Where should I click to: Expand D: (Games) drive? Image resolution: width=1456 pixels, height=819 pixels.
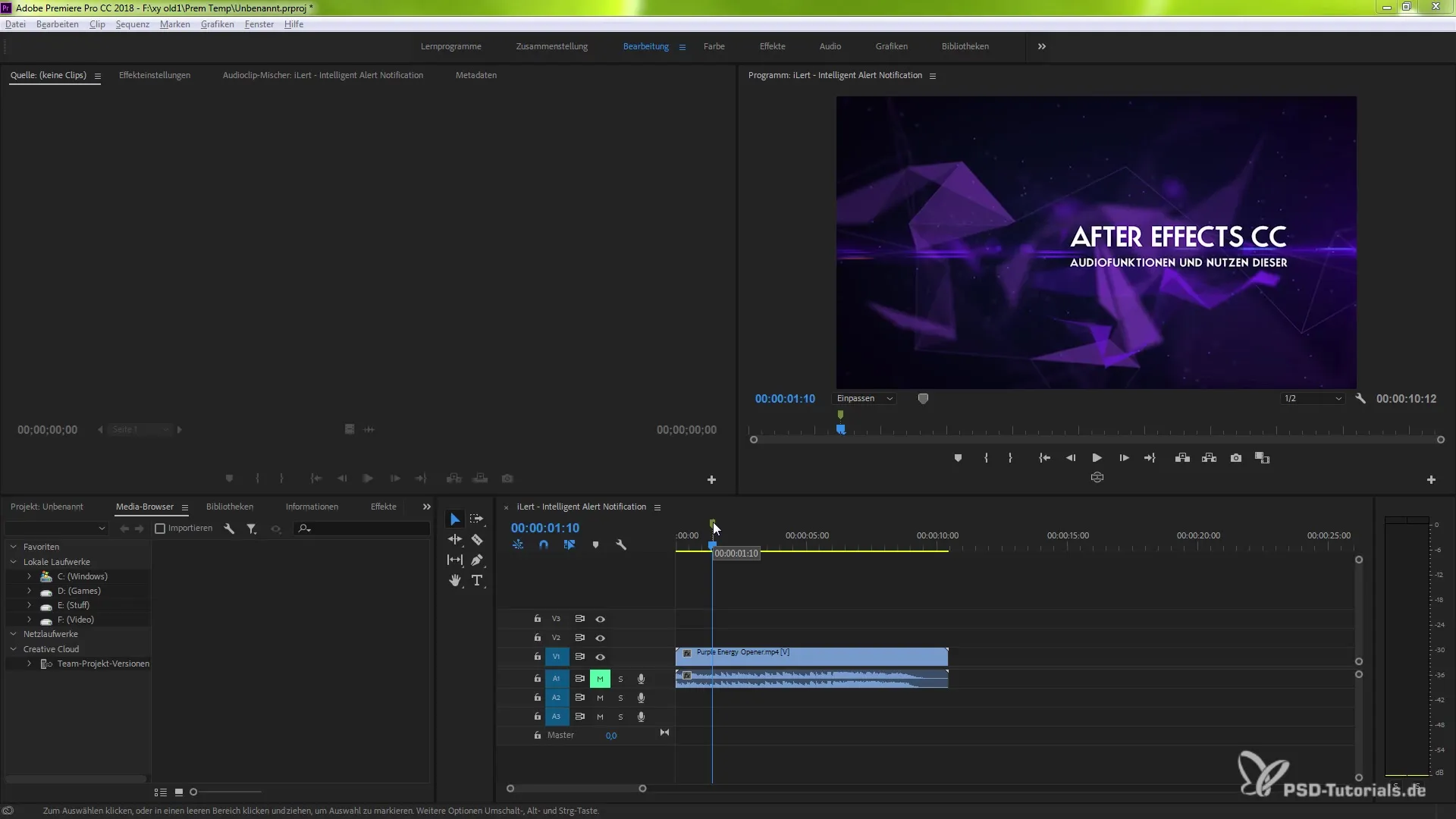[29, 591]
